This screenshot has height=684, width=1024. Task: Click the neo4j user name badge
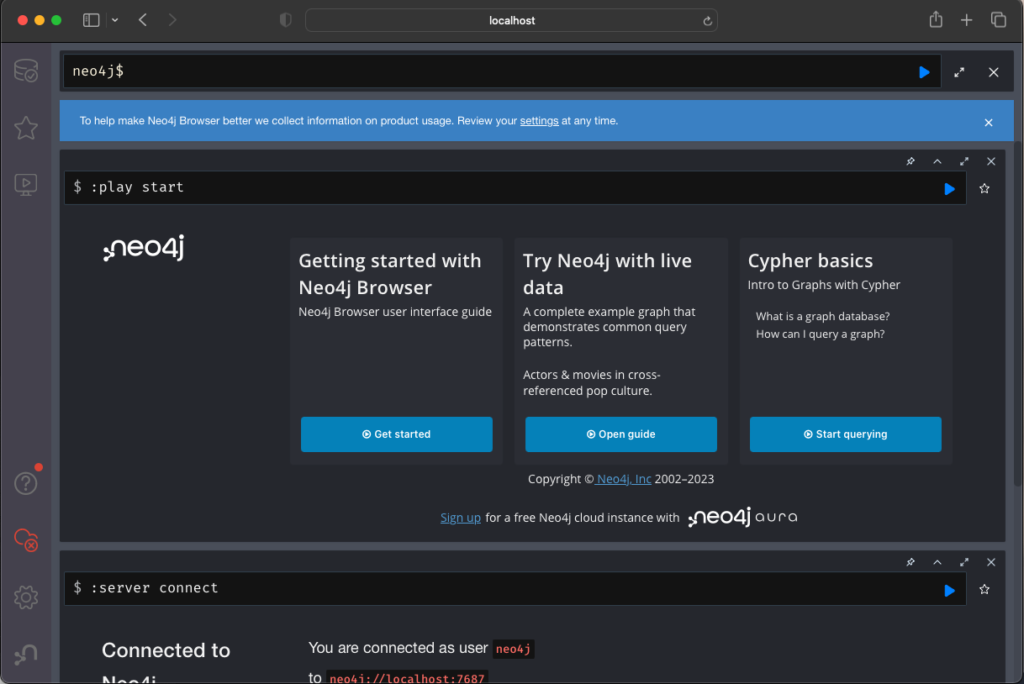tap(513, 649)
